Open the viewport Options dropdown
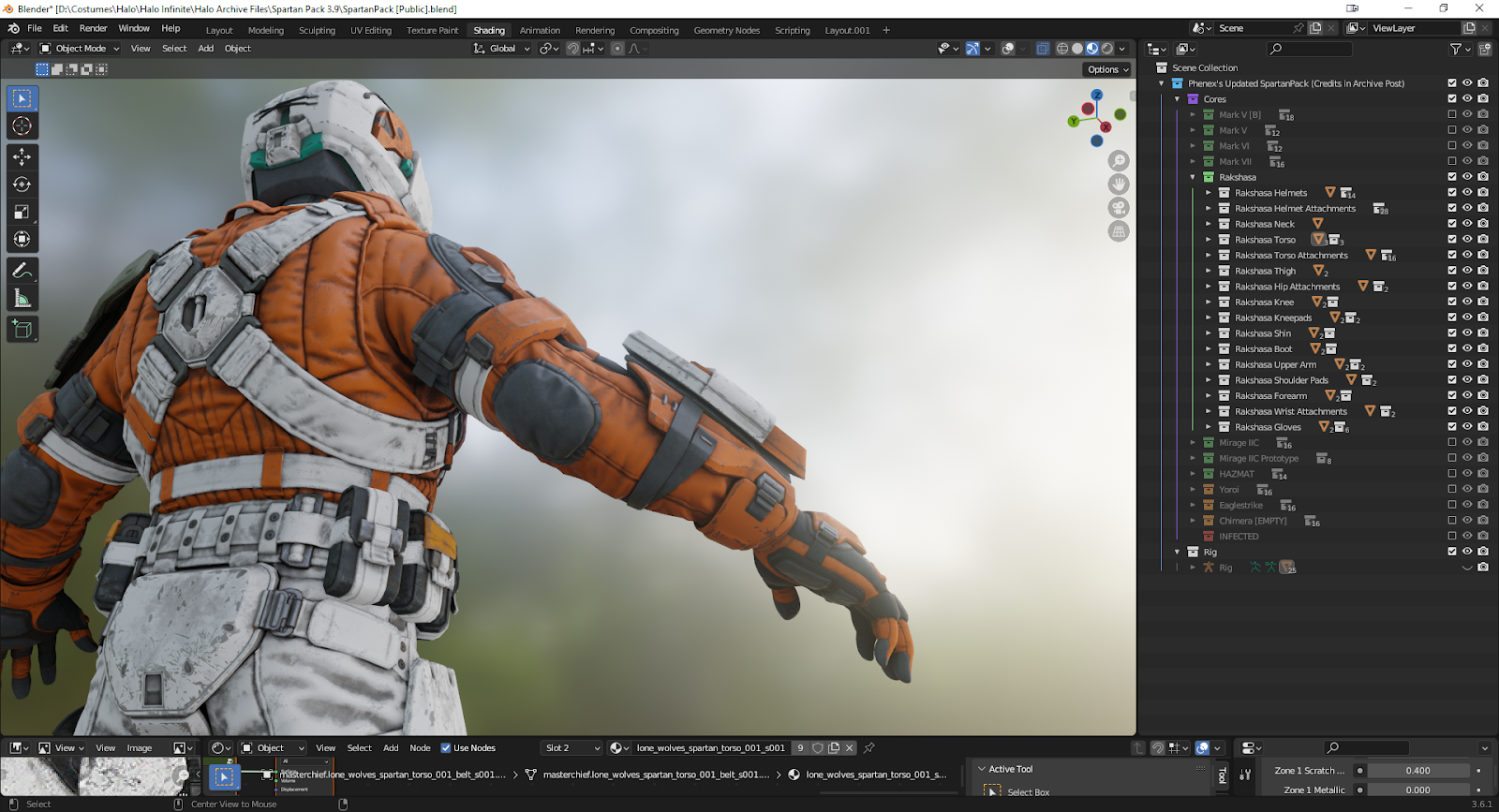Screen dimensions: 1499x812 (1108, 69)
